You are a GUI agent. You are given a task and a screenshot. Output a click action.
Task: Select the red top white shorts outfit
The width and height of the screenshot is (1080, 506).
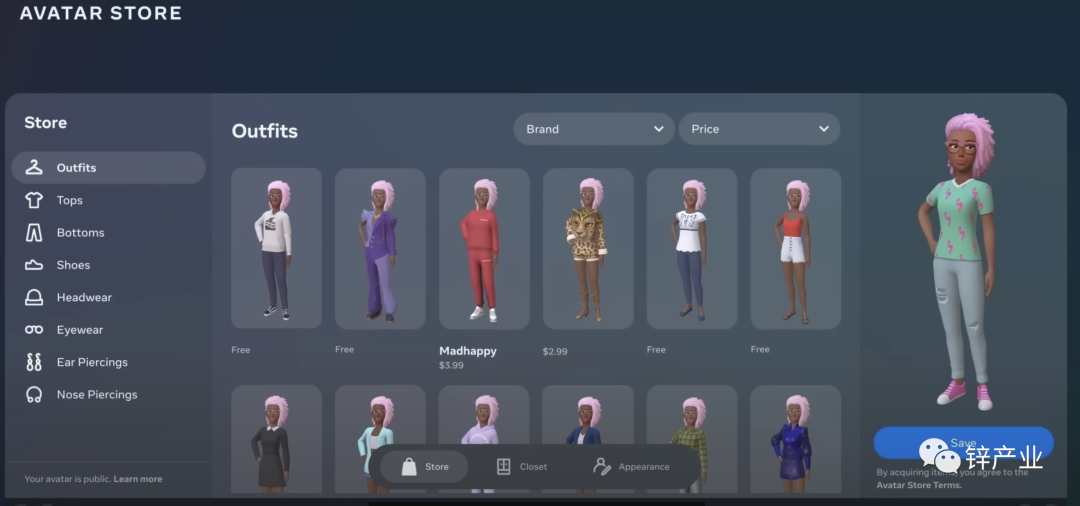click(796, 249)
